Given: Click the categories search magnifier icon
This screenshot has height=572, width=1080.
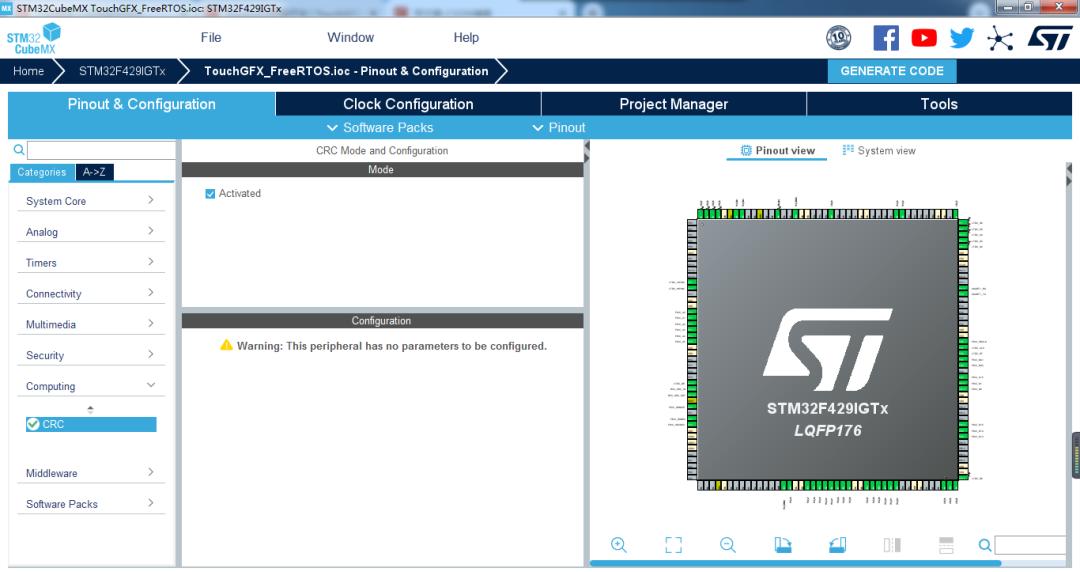Looking at the screenshot, I should point(19,150).
